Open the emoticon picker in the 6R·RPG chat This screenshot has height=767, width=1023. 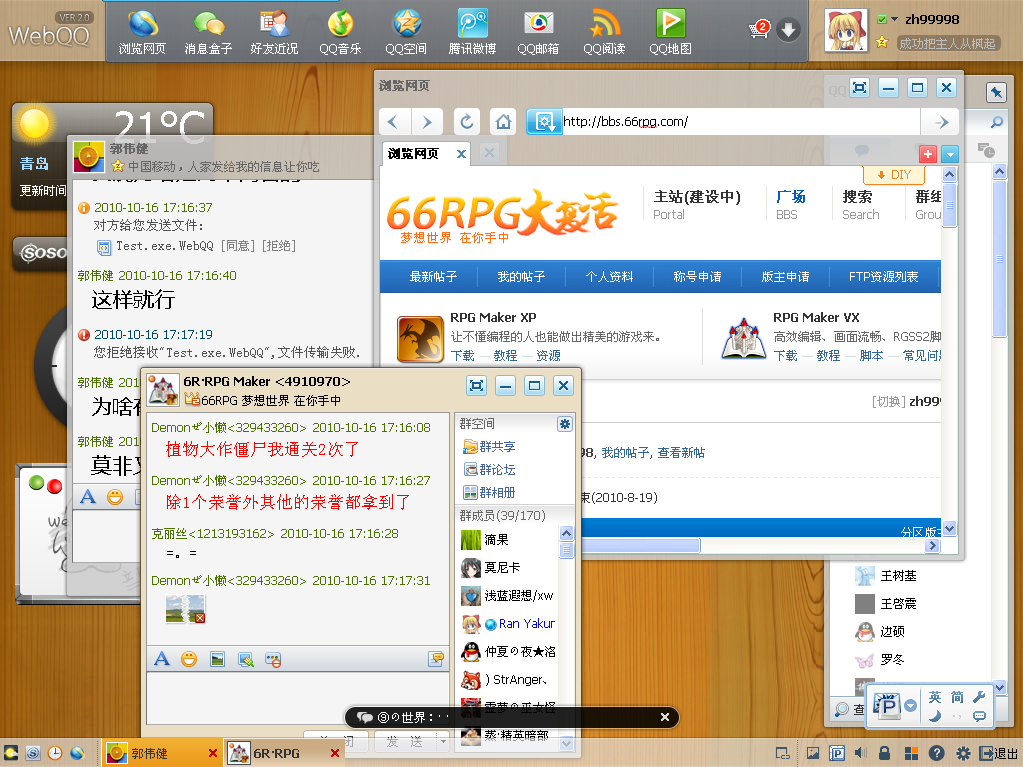tap(189, 659)
